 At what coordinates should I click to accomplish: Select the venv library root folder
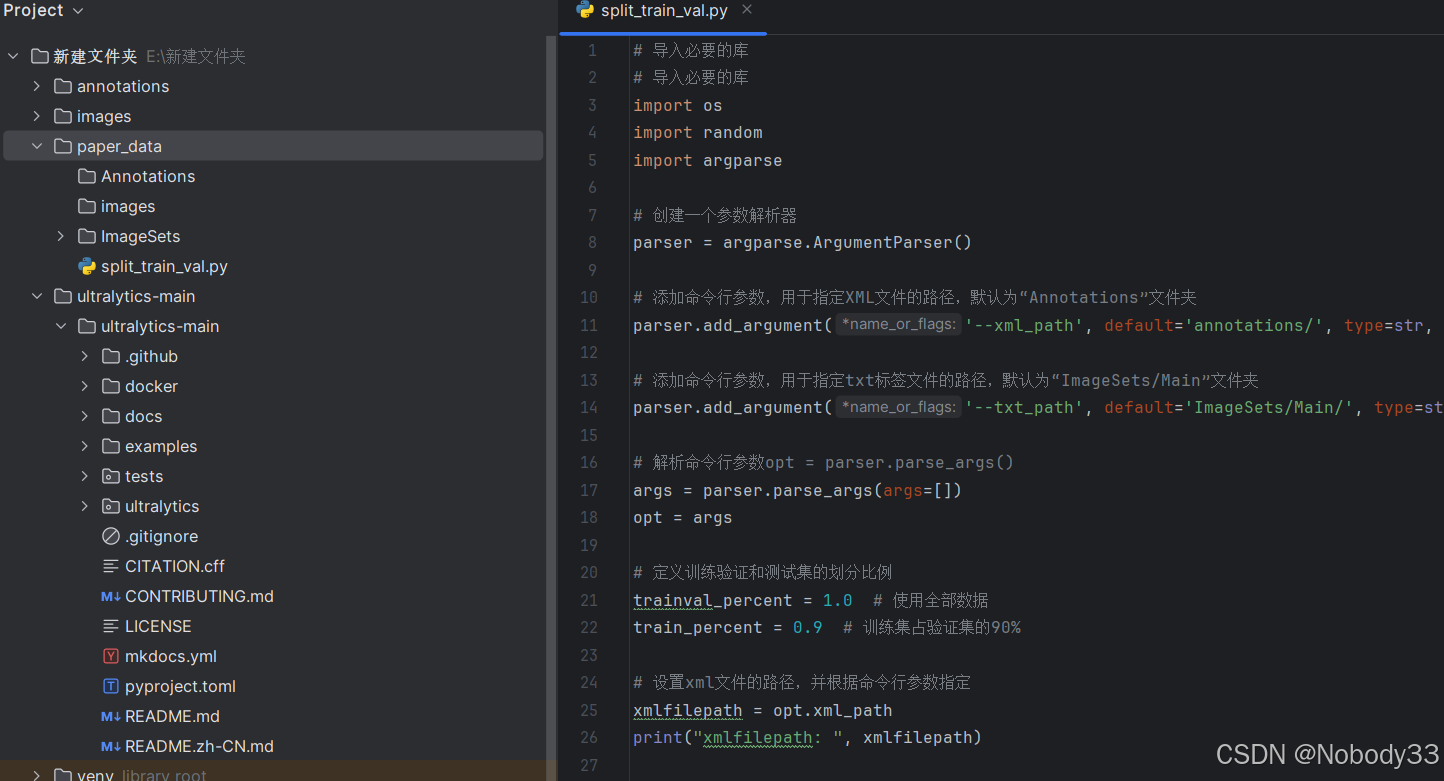pos(142,775)
